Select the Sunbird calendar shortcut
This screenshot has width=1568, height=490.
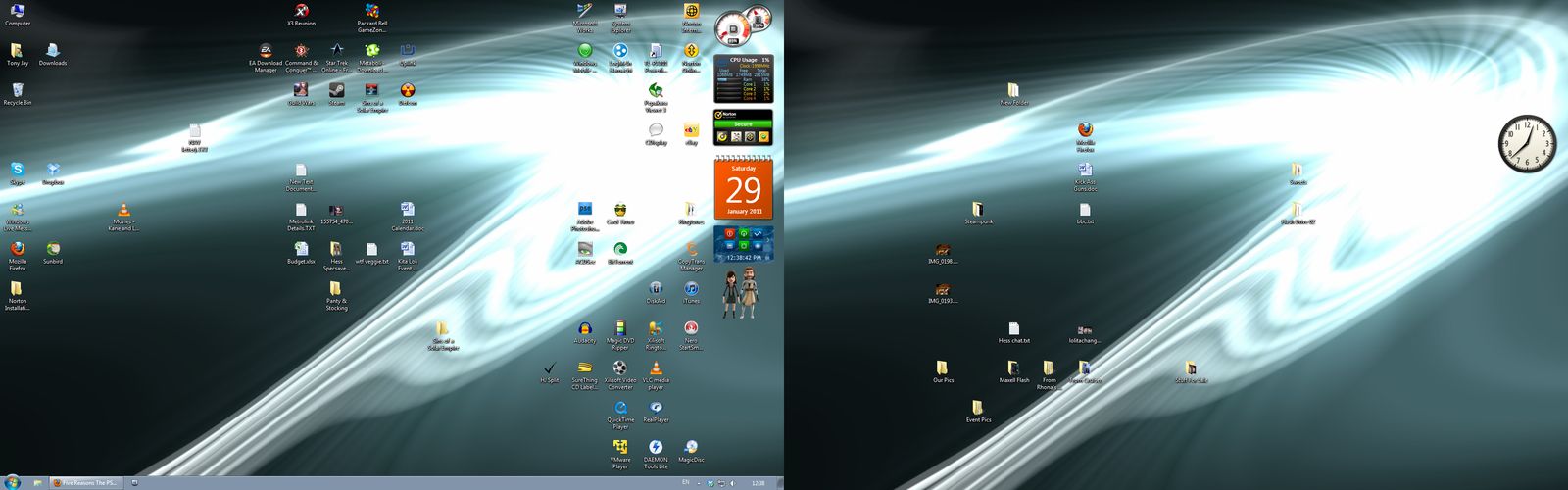pos(53,253)
